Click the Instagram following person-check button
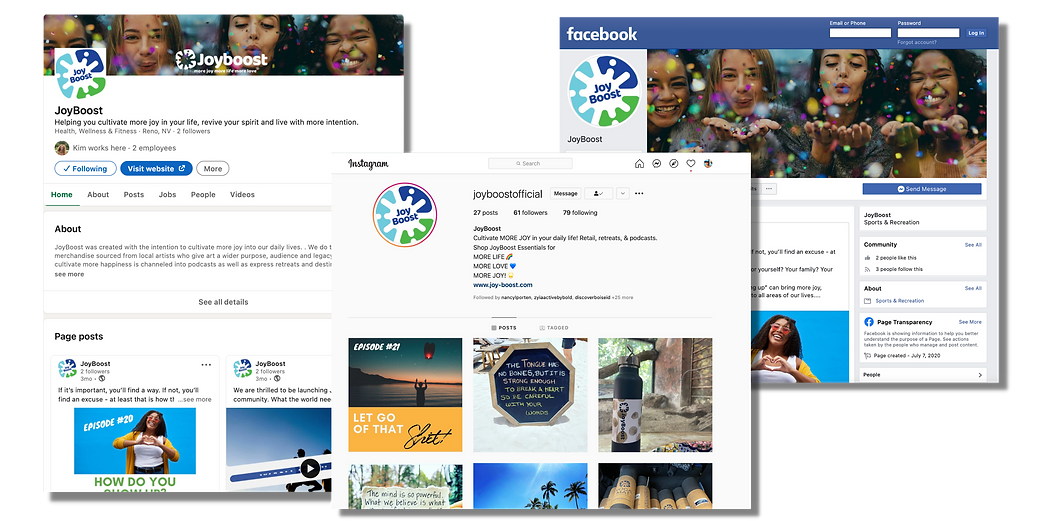This screenshot has width=1041, height=521. tap(598, 193)
